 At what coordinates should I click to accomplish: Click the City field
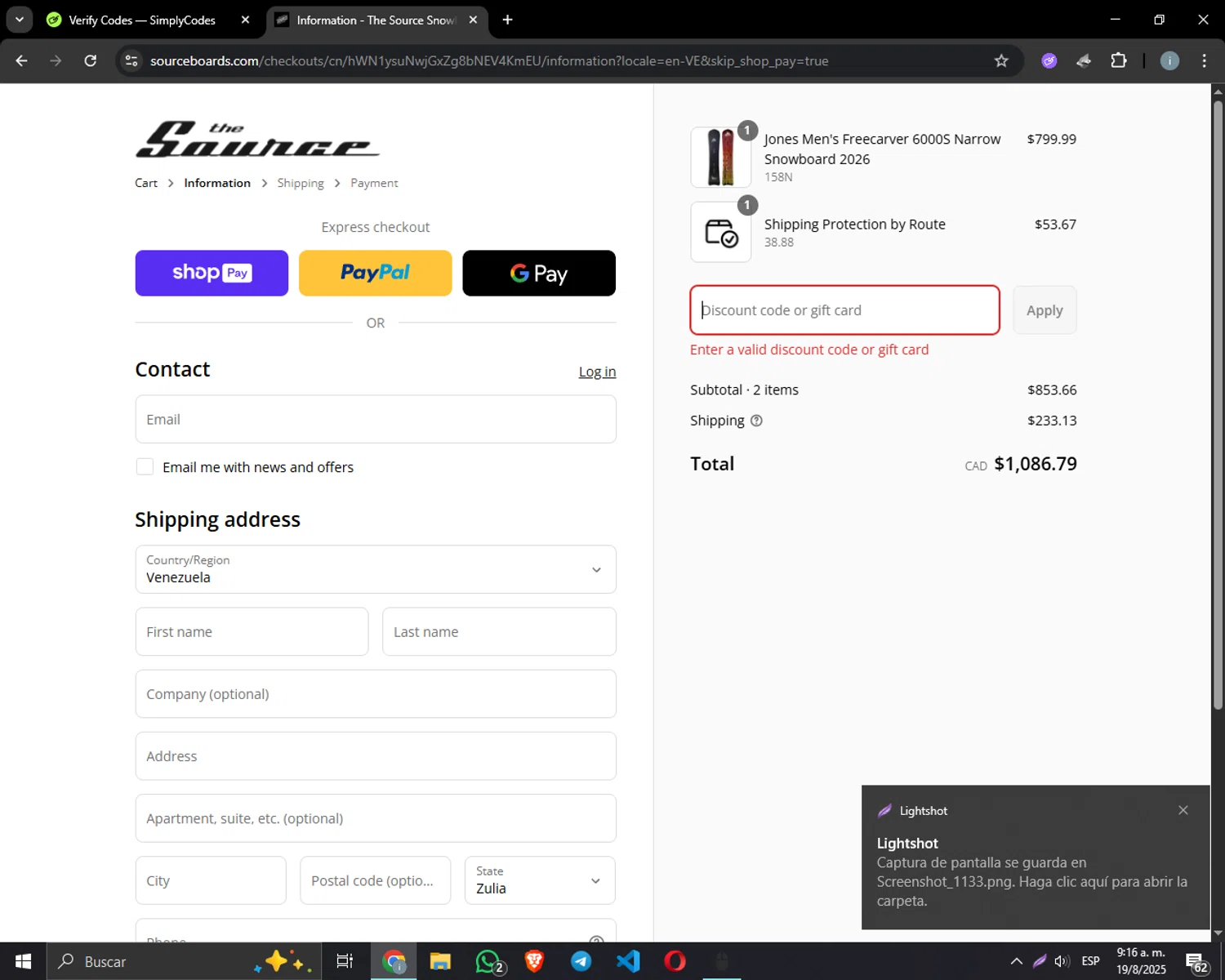point(211,880)
